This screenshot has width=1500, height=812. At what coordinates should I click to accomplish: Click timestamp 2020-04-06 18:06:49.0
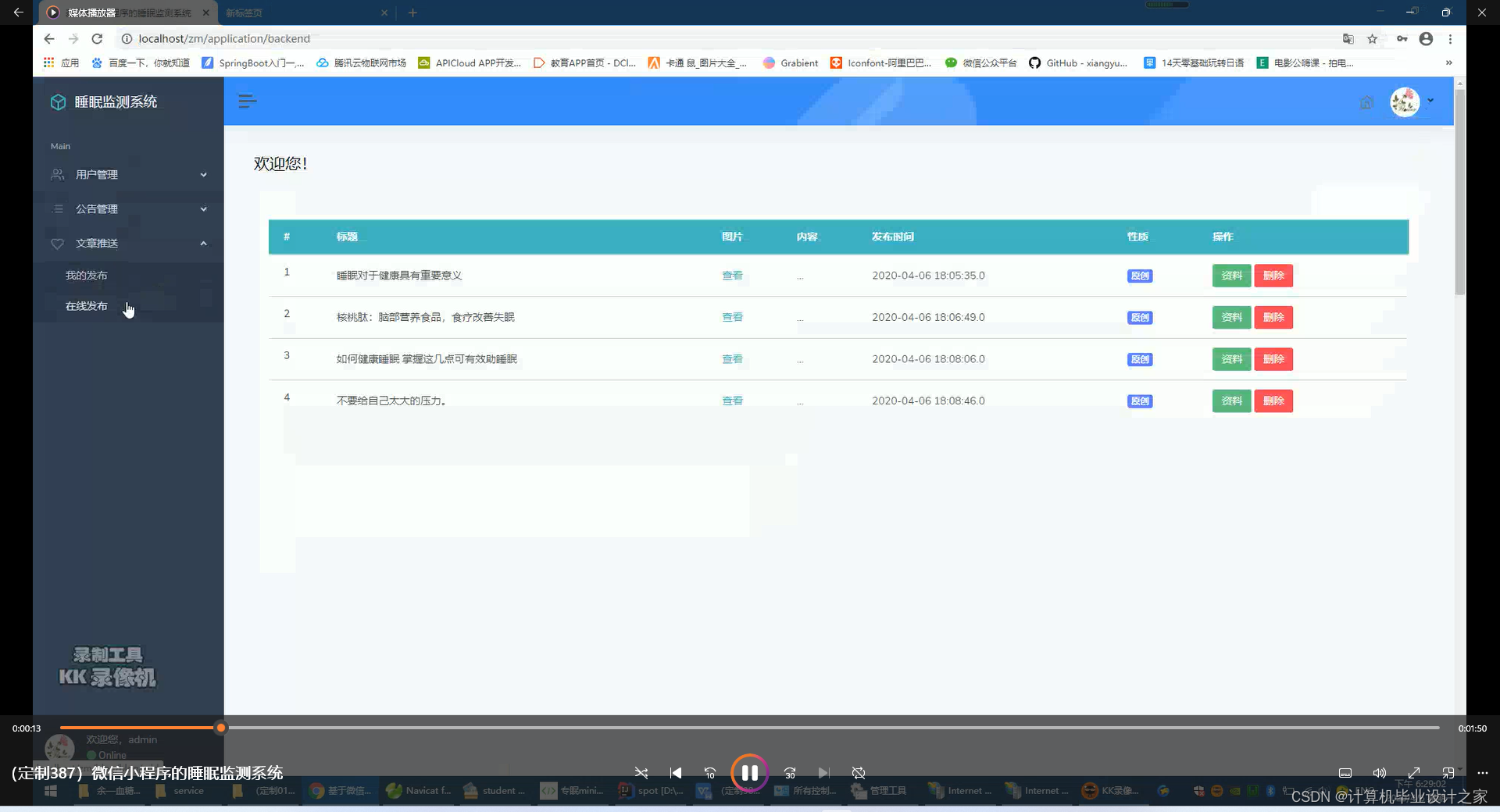(x=928, y=317)
